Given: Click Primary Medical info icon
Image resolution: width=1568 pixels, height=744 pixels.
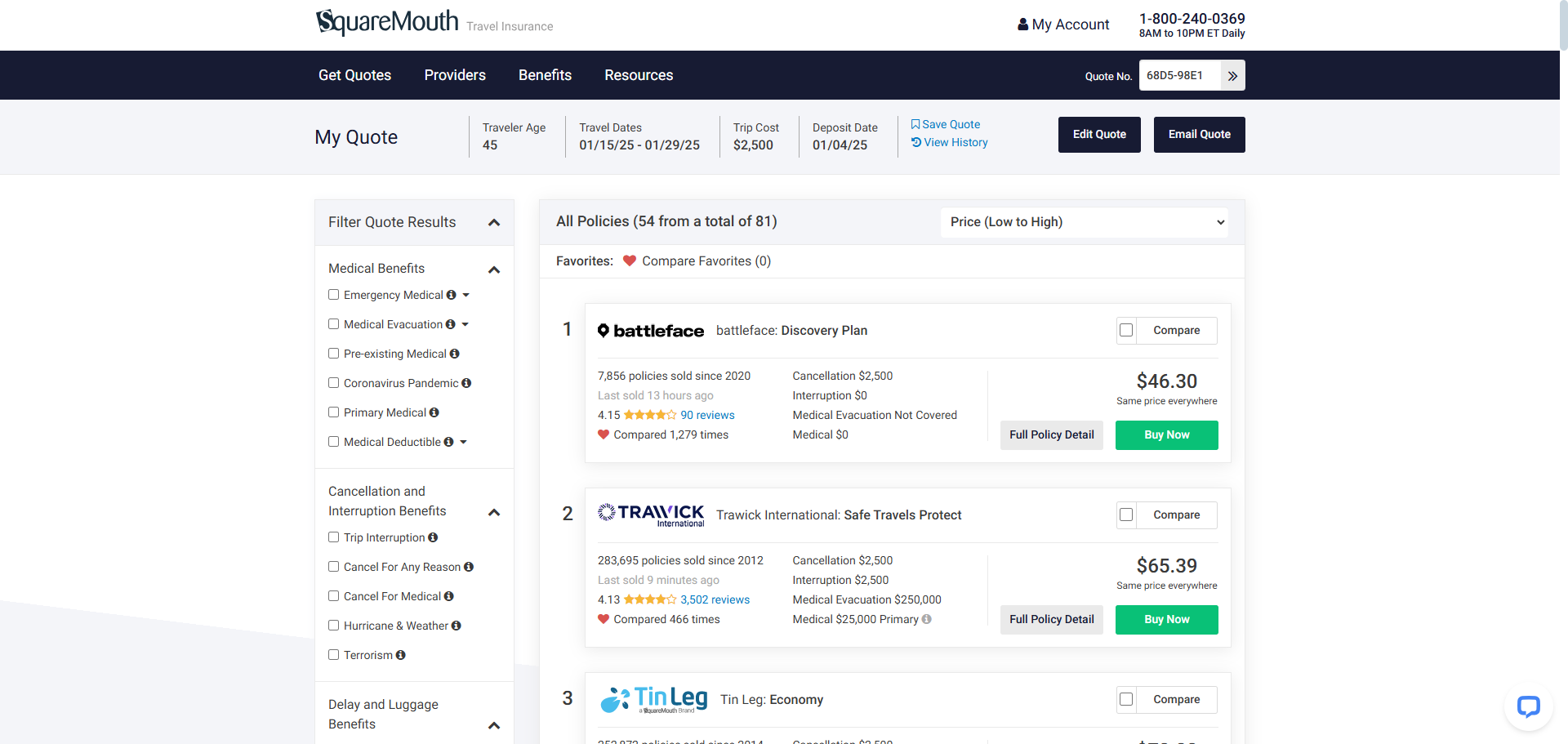Looking at the screenshot, I should click(434, 412).
